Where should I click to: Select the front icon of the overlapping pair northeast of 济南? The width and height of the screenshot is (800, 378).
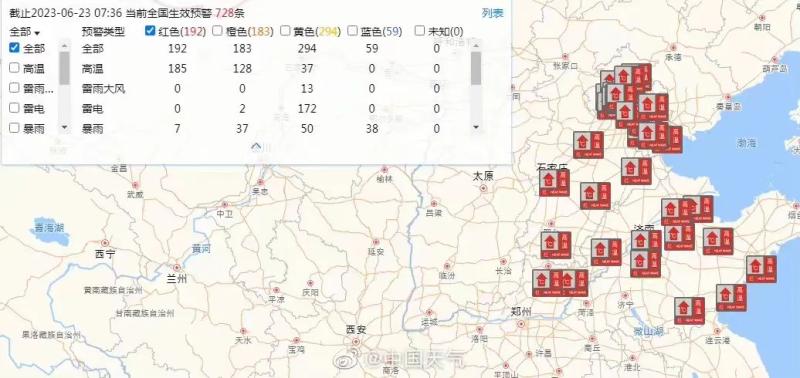(x=677, y=212)
